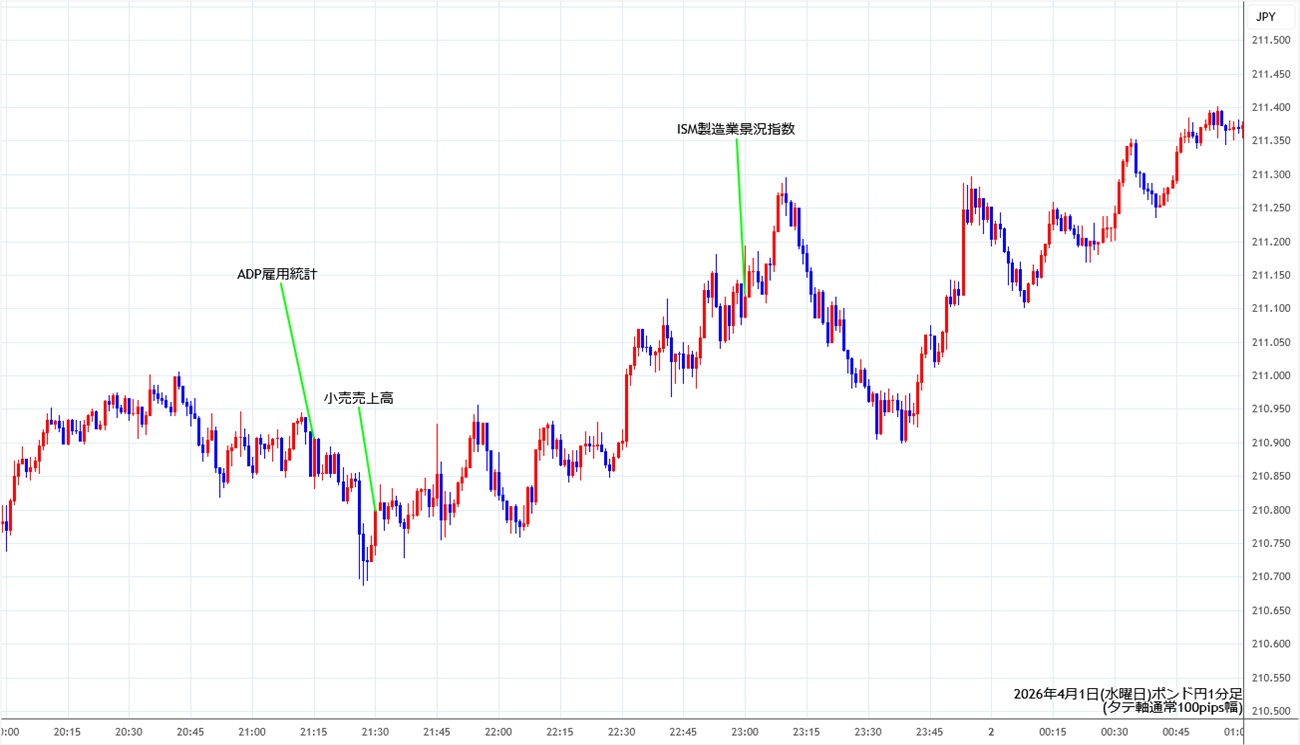Click the 23:00 time axis label
Viewport: 1300px width, 745px height.
[745, 731]
